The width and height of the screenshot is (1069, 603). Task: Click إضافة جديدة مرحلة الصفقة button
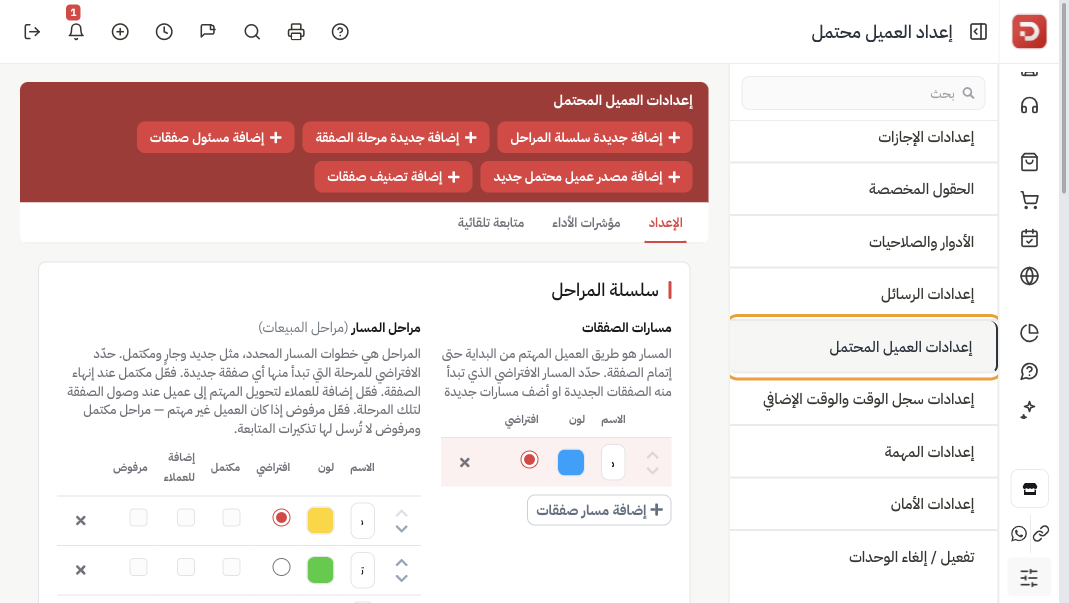[395, 138]
